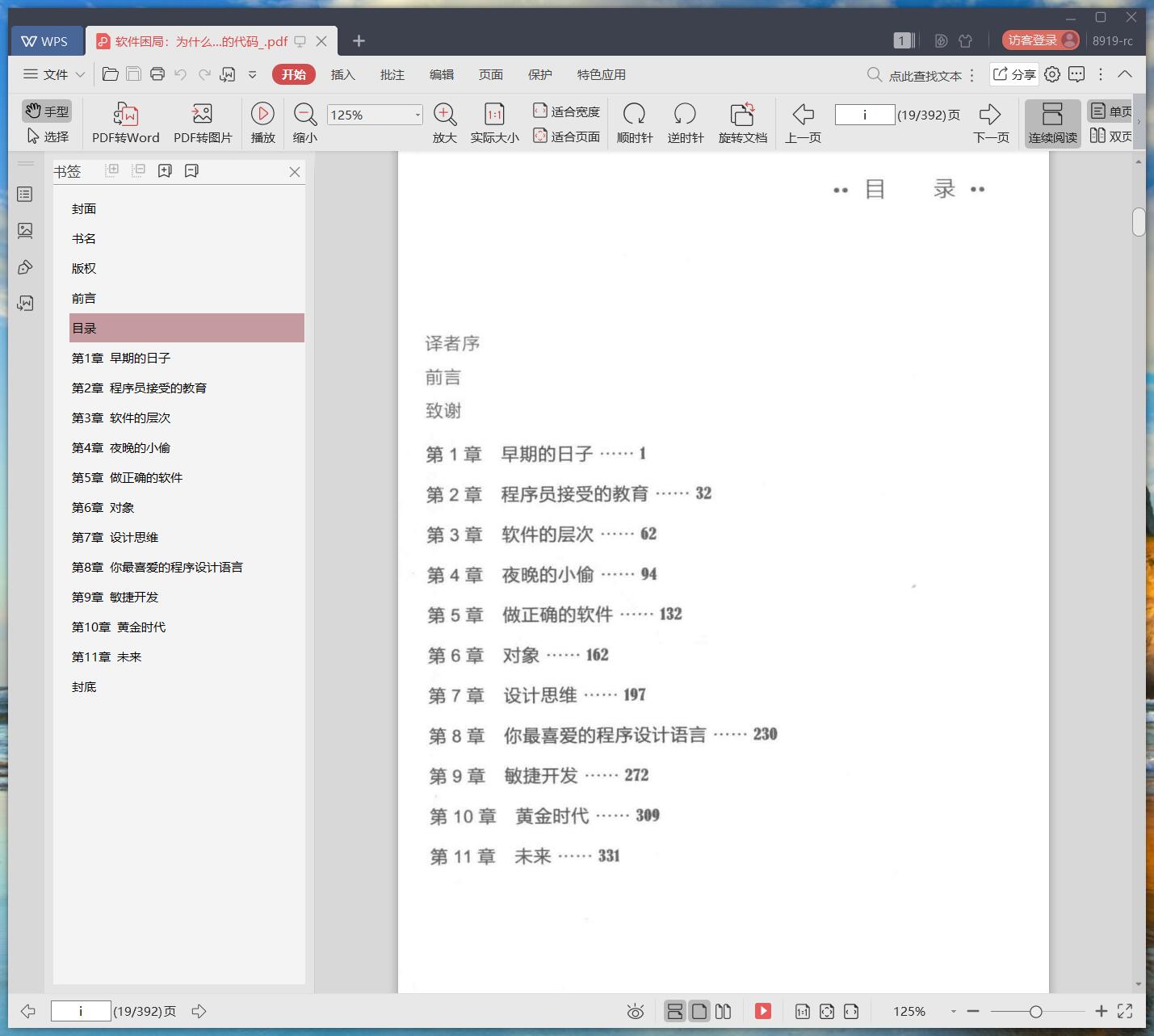Click the save icon in quick toolbar
Screen dimensions: 1154x1036
click(134, 74)
